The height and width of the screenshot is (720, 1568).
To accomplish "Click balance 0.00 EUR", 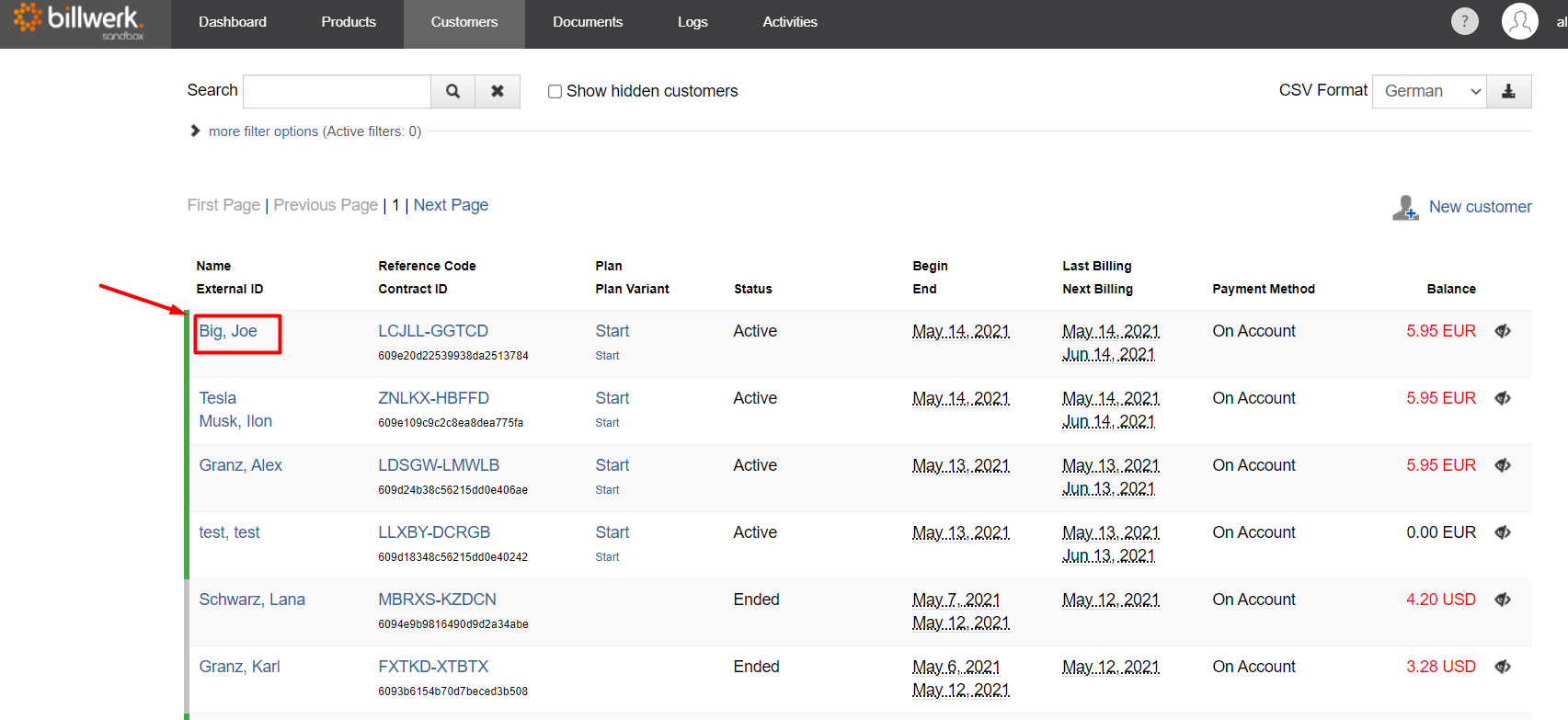I will tap(1441, 532).
